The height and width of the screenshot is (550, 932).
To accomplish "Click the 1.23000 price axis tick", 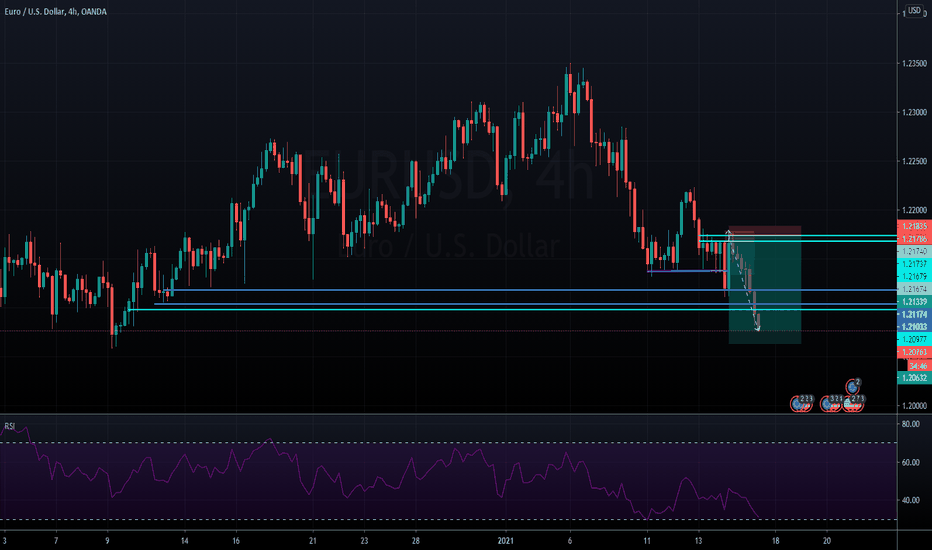I will click(914, 112).
